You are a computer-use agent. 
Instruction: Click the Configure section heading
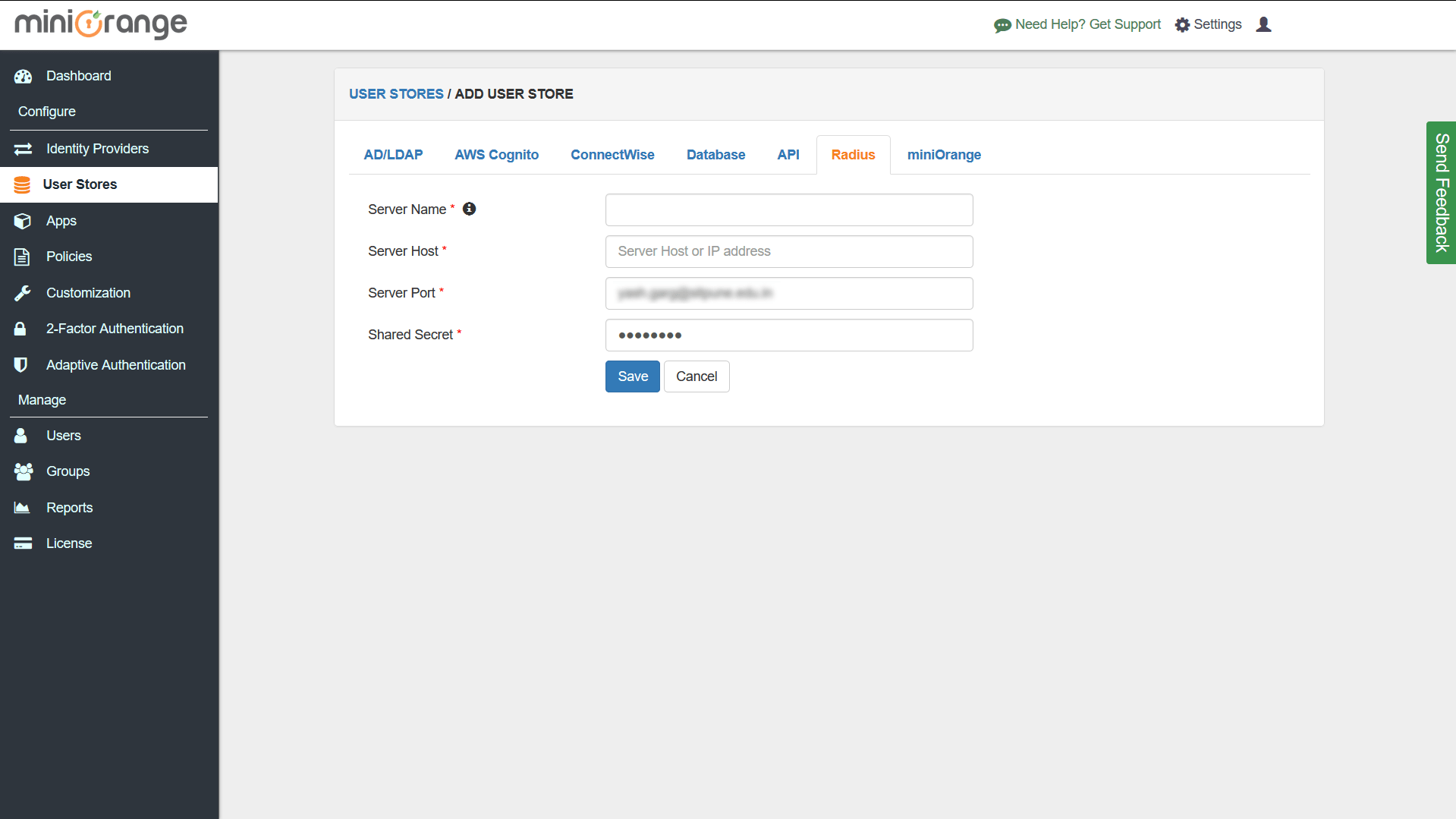click(x=47, y=112)
